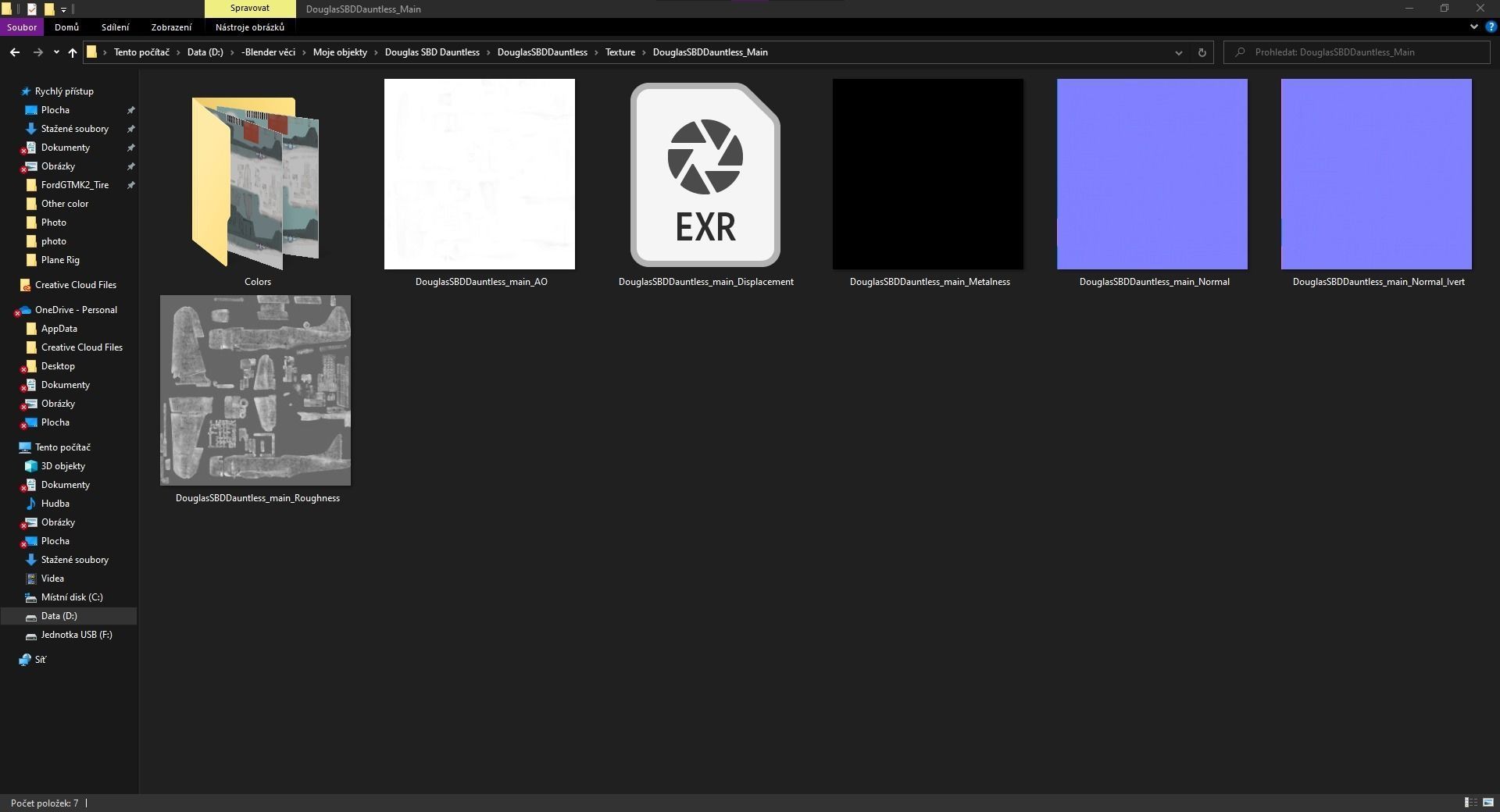Image resolution: width=1500 pixels, height=812 pixels.
Task: Click the search box Prohledat: DouglasSBDDauntless_Main
Action: [x=1357, y=52]
